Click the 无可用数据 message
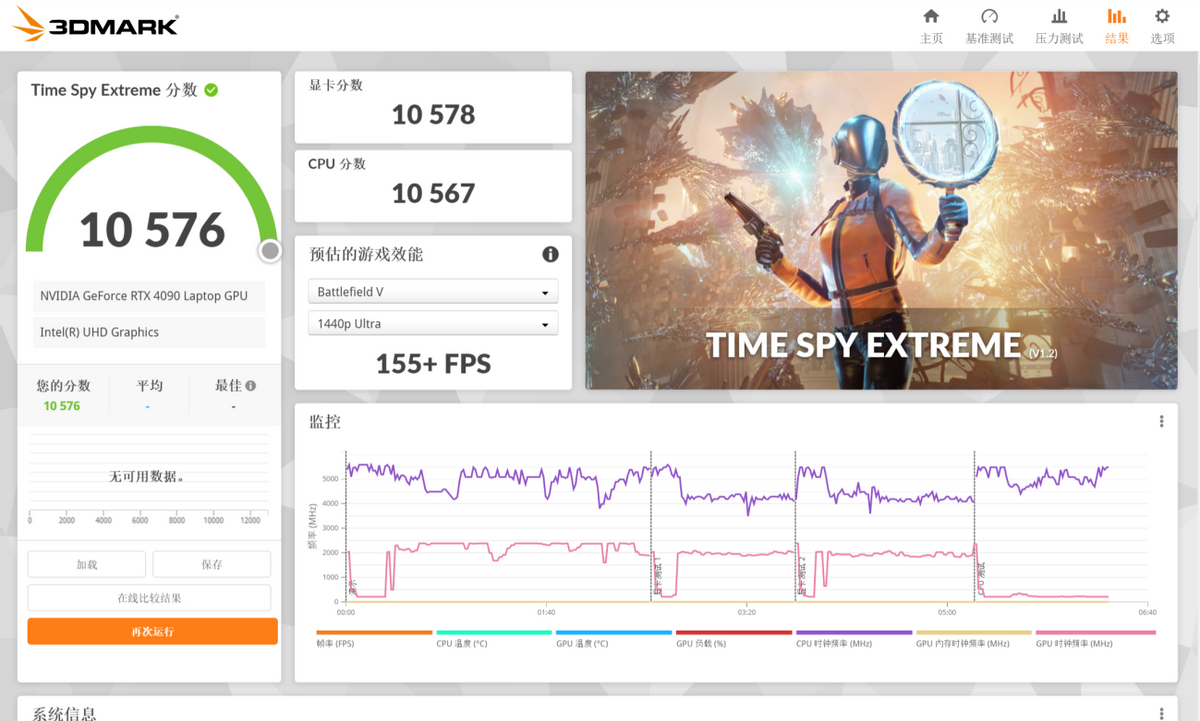Image resolution: width=1200 pixels, height=721 pixels. point(147,477)
